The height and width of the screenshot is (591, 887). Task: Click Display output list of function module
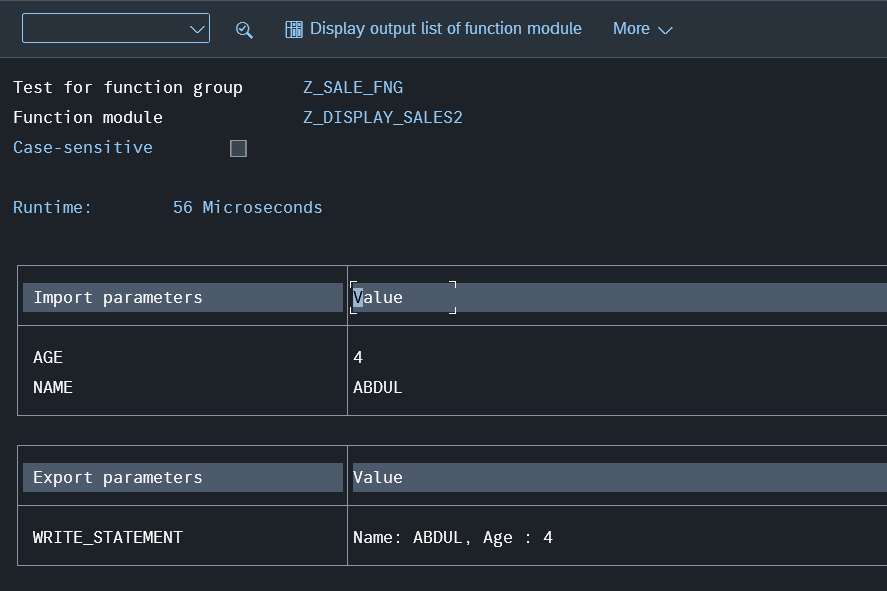tap(433, 29)
